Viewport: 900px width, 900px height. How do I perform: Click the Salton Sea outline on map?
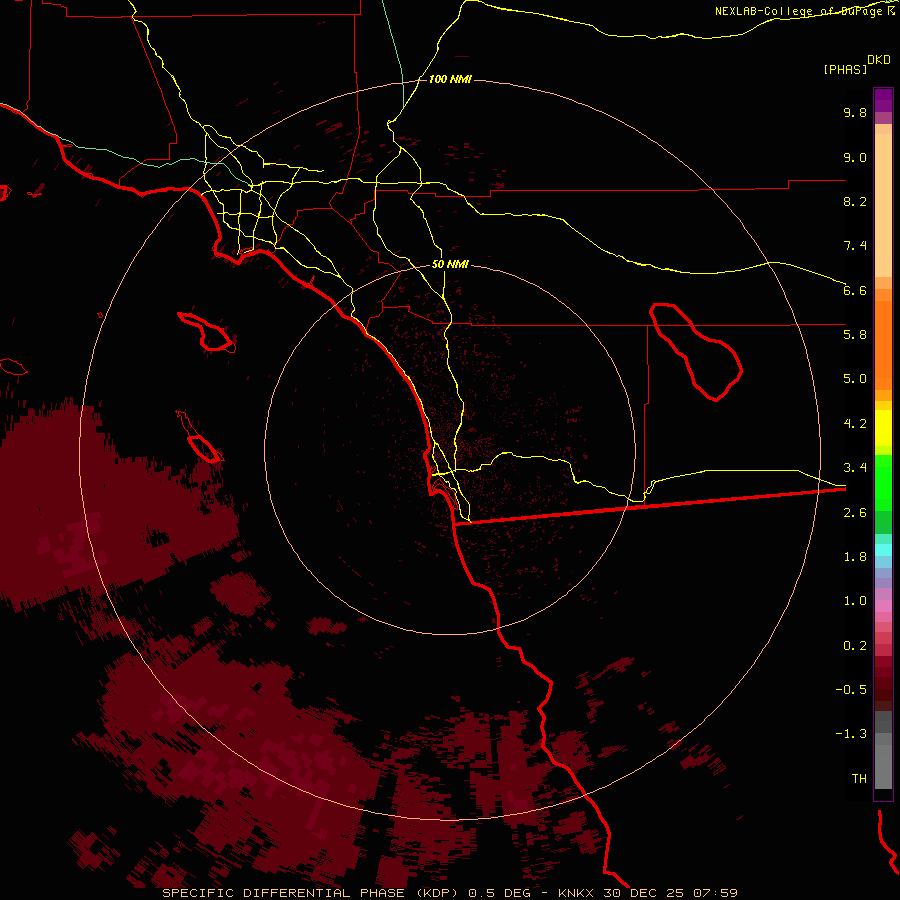pyautogui.click(x=696, y=352)
